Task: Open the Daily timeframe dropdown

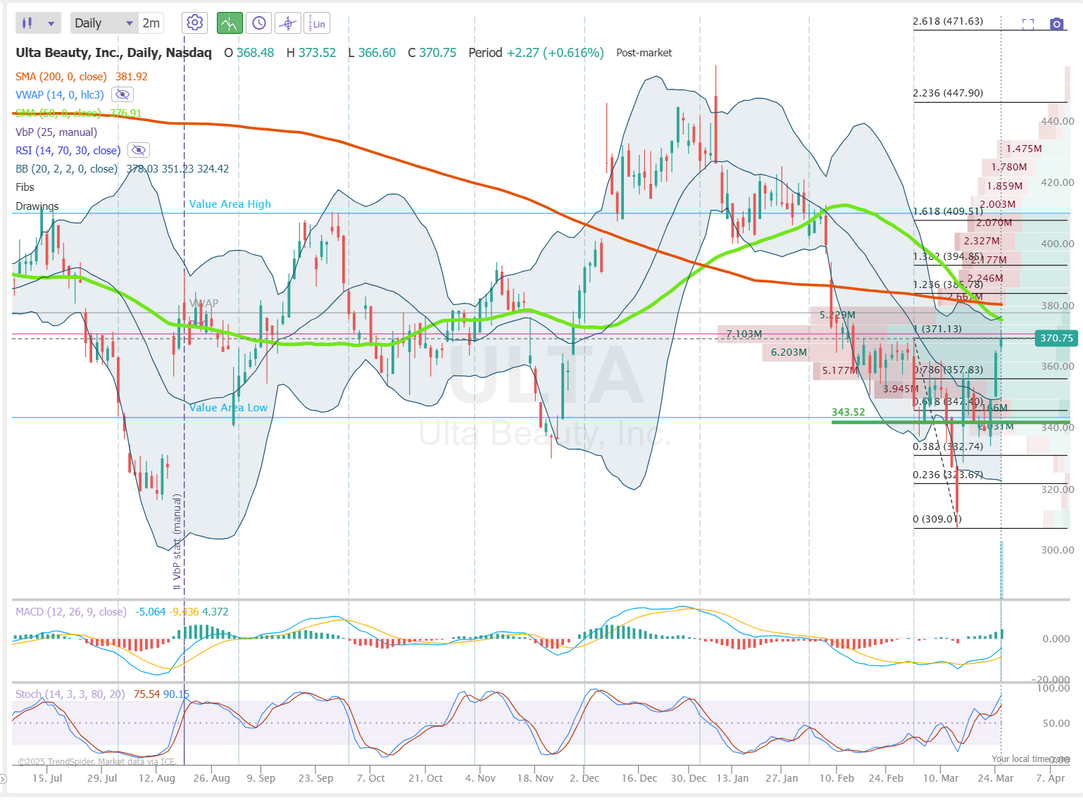Action: pos(103,23)
